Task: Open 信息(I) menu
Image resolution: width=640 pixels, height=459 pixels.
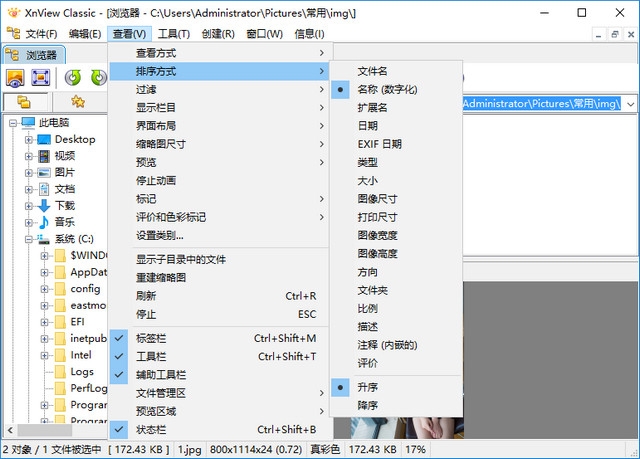Action: [x=309, y=33]
